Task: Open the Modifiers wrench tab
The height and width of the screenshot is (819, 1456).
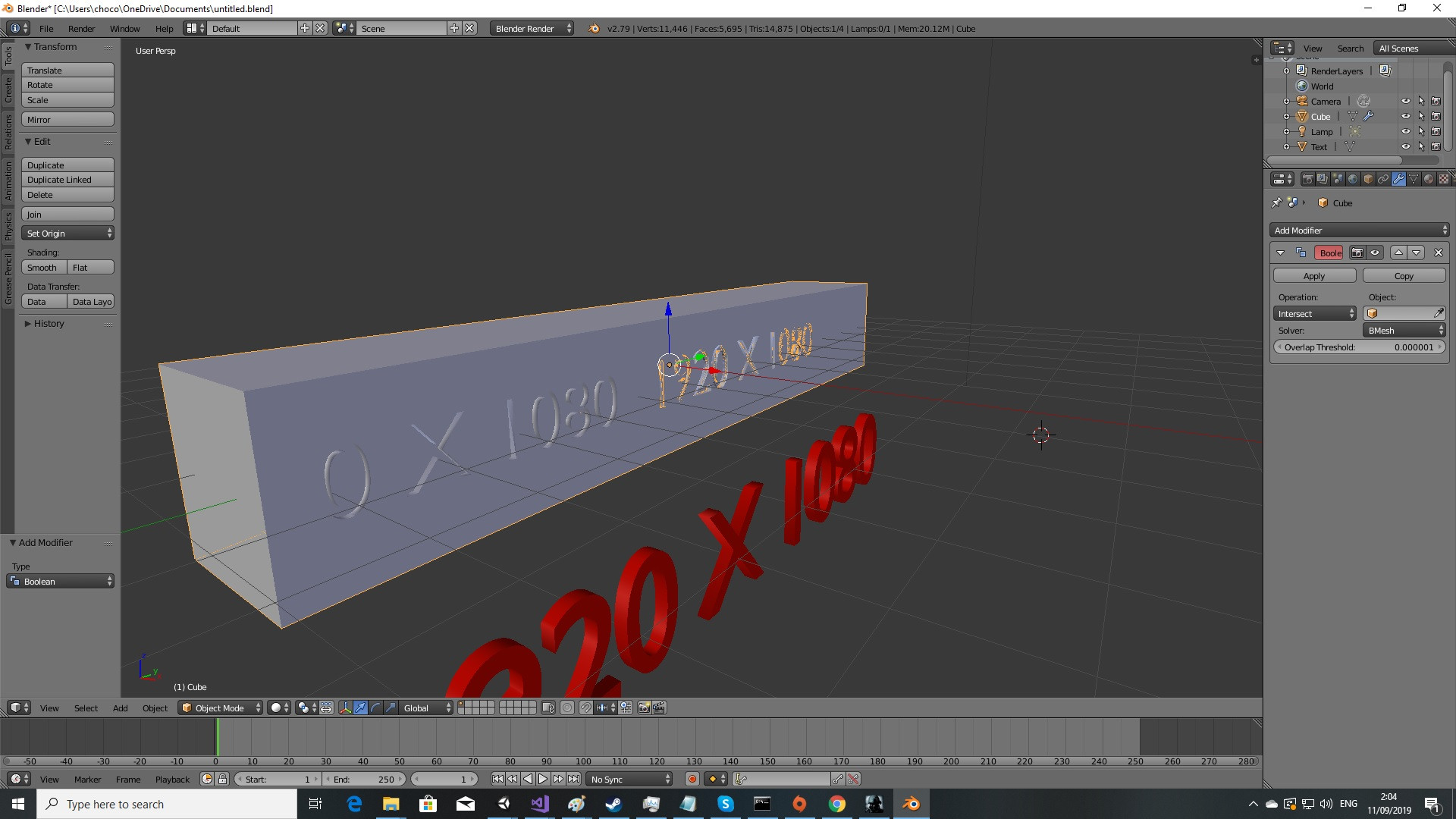Action: coord(1398,179)
